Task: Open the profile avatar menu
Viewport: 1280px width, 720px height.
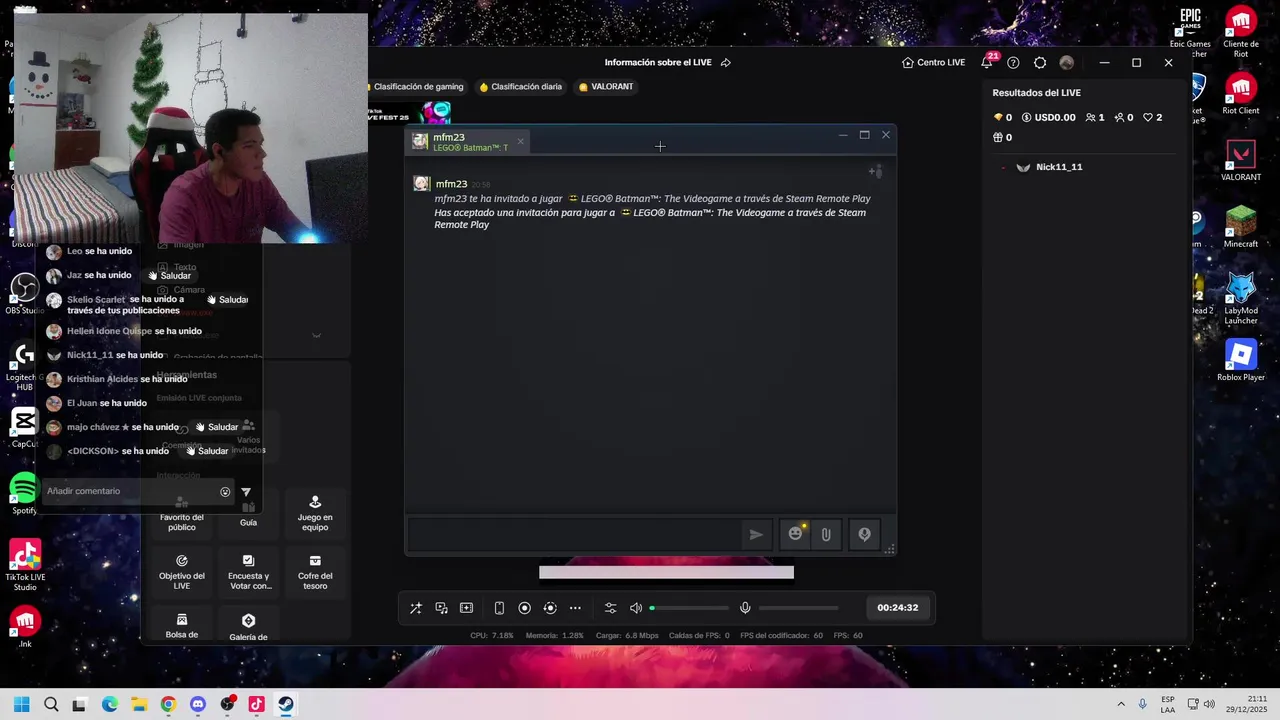Action: [1067, 62]
